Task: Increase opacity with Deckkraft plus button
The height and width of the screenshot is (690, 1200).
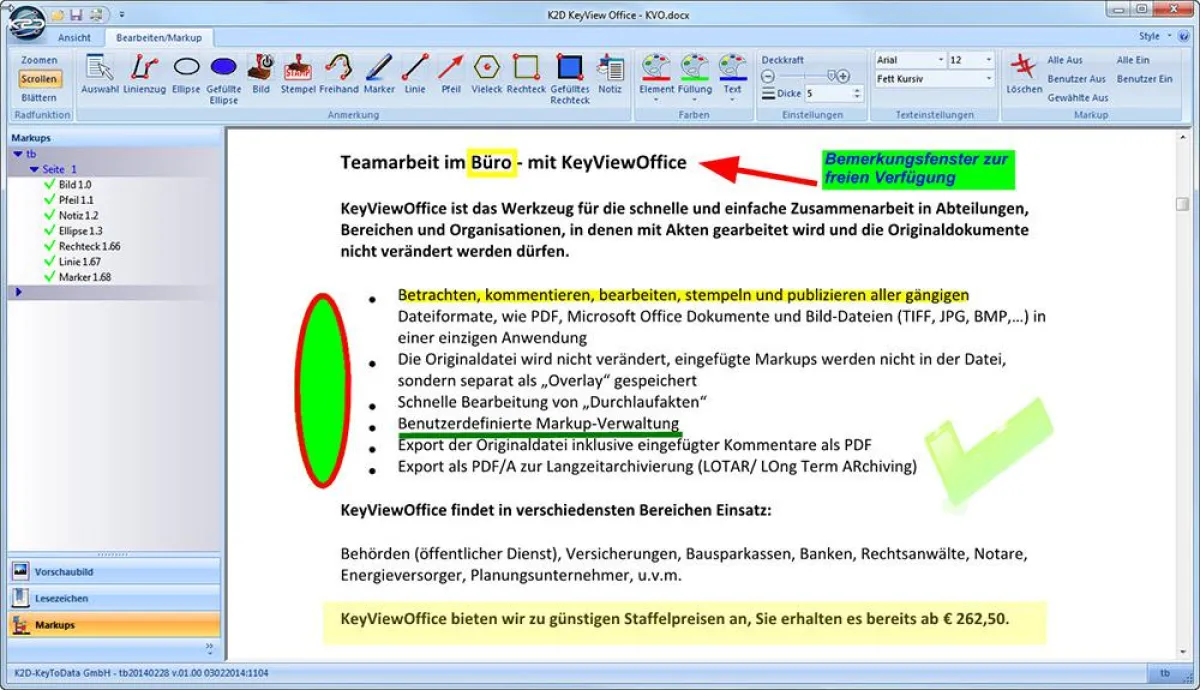Action: point(844,76)
